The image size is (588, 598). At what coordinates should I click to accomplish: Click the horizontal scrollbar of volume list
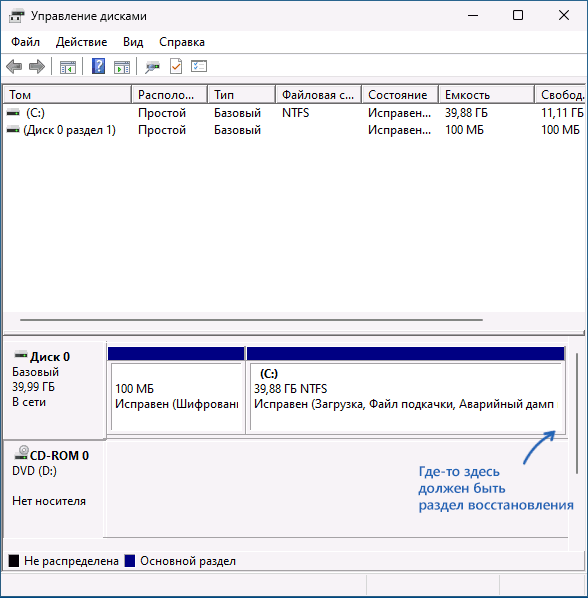tap(251, 320)
